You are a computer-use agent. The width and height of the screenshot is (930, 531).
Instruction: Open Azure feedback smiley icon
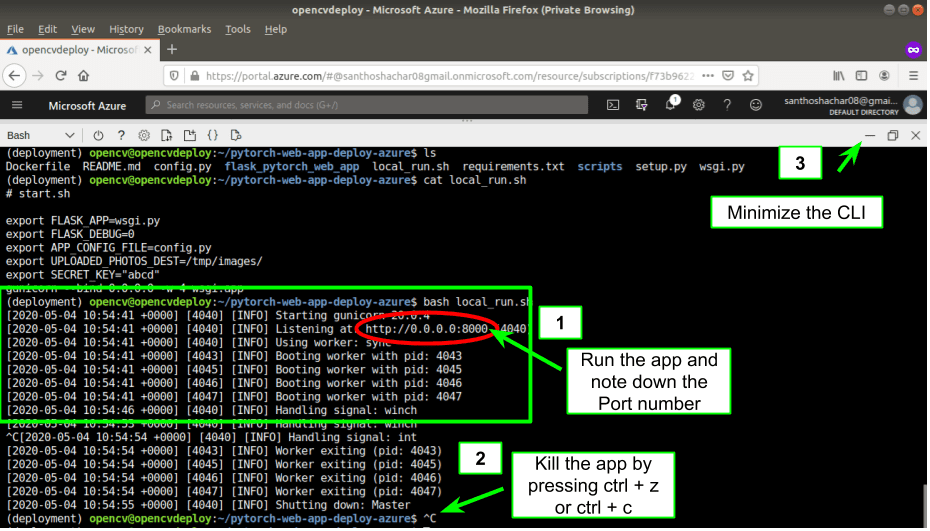(x=756, y=105)
